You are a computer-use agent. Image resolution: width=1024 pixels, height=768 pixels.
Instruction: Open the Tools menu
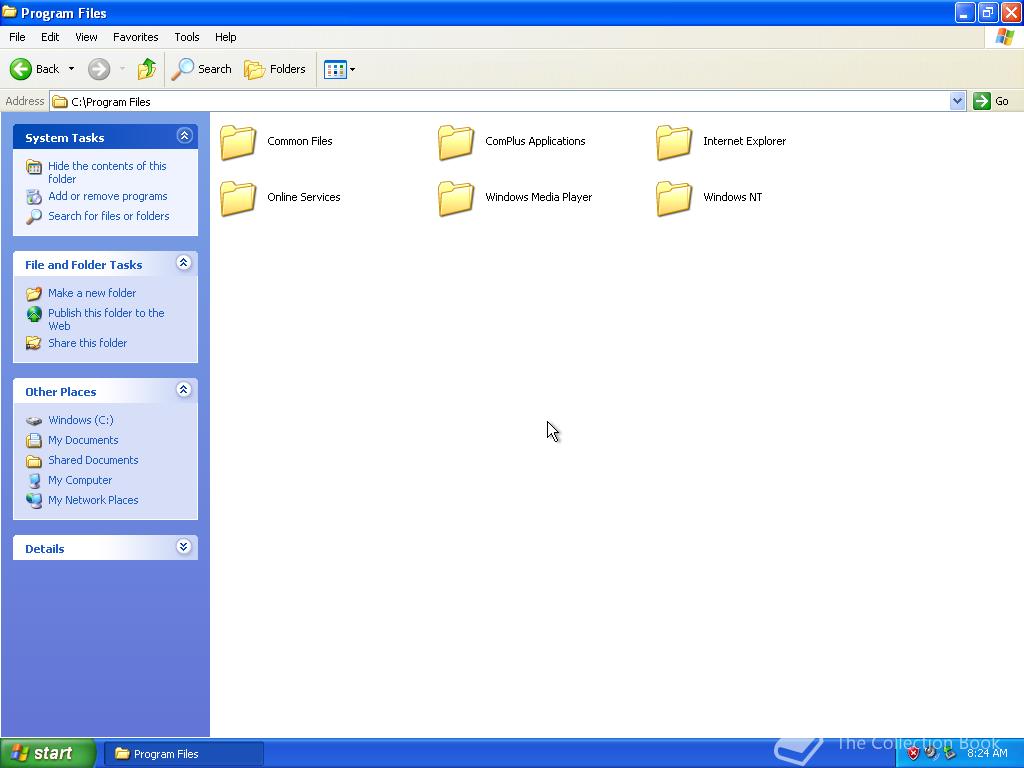[x=187, y=37]
